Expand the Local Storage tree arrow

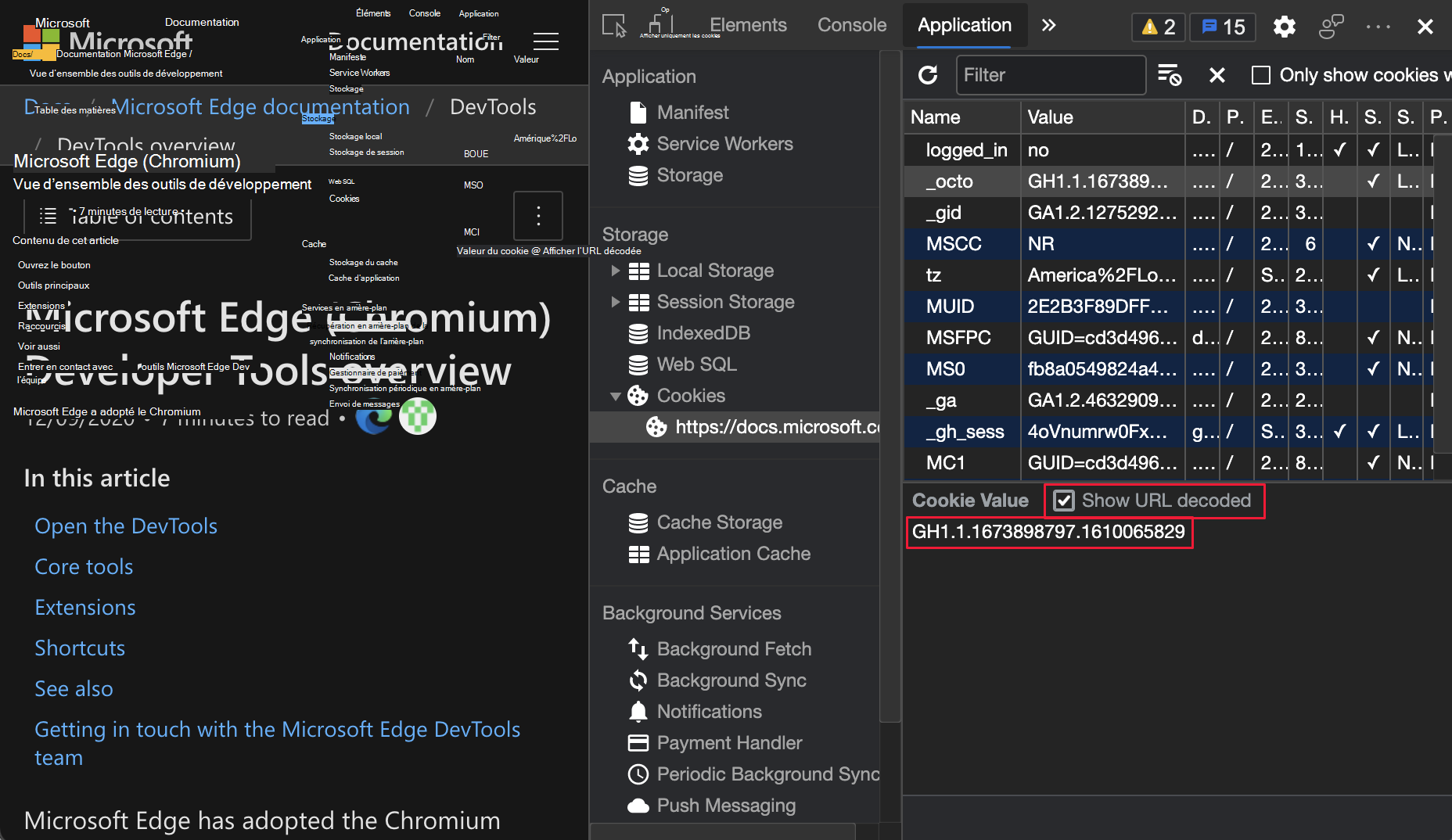click(x=616, y=271)
